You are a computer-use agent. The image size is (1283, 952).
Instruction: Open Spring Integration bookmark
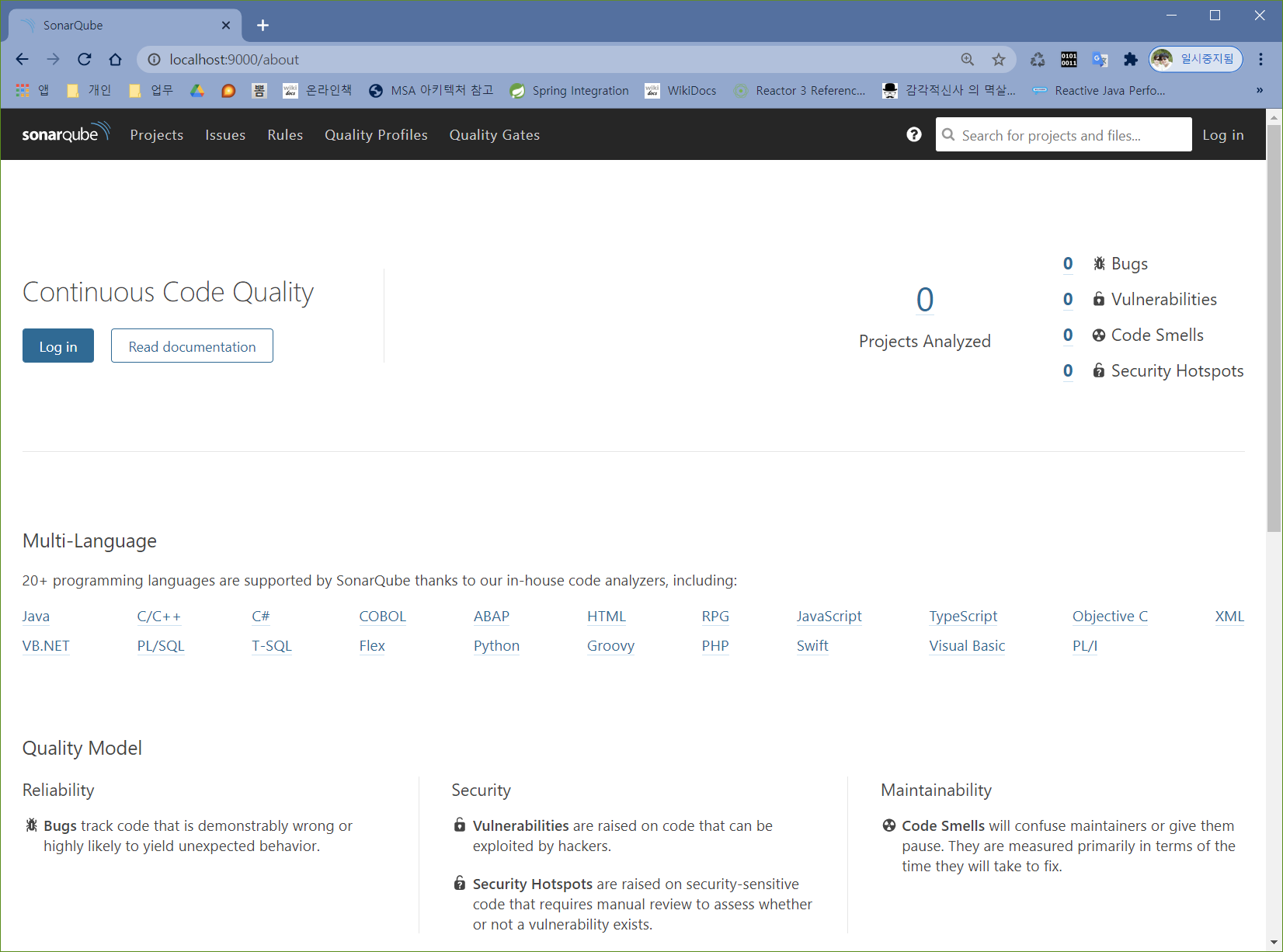coord(569,90)
